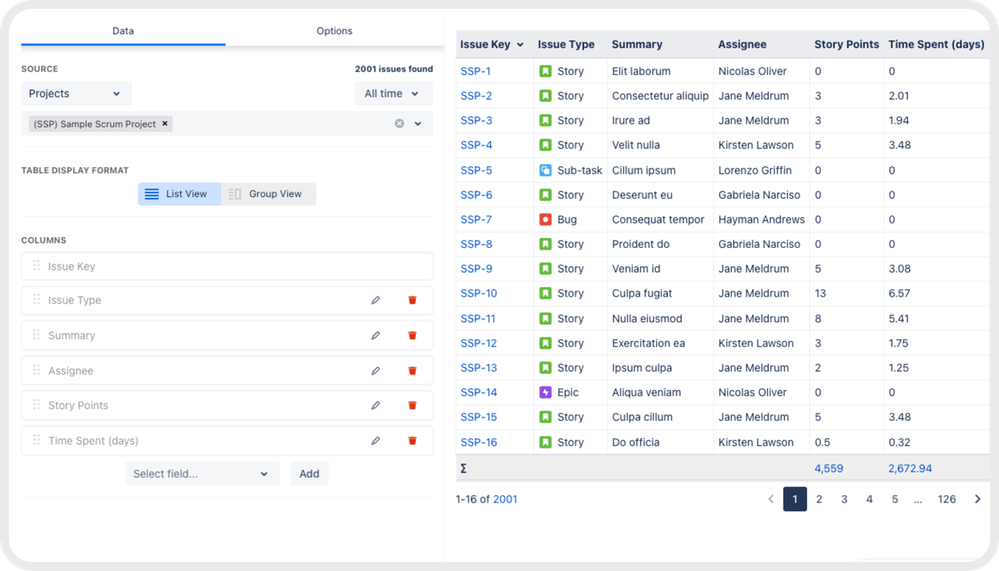Click the trash icon for Story Points column
Image resolution: width=999 pixels, height=571 pixels.
click(x=412, y=406)
